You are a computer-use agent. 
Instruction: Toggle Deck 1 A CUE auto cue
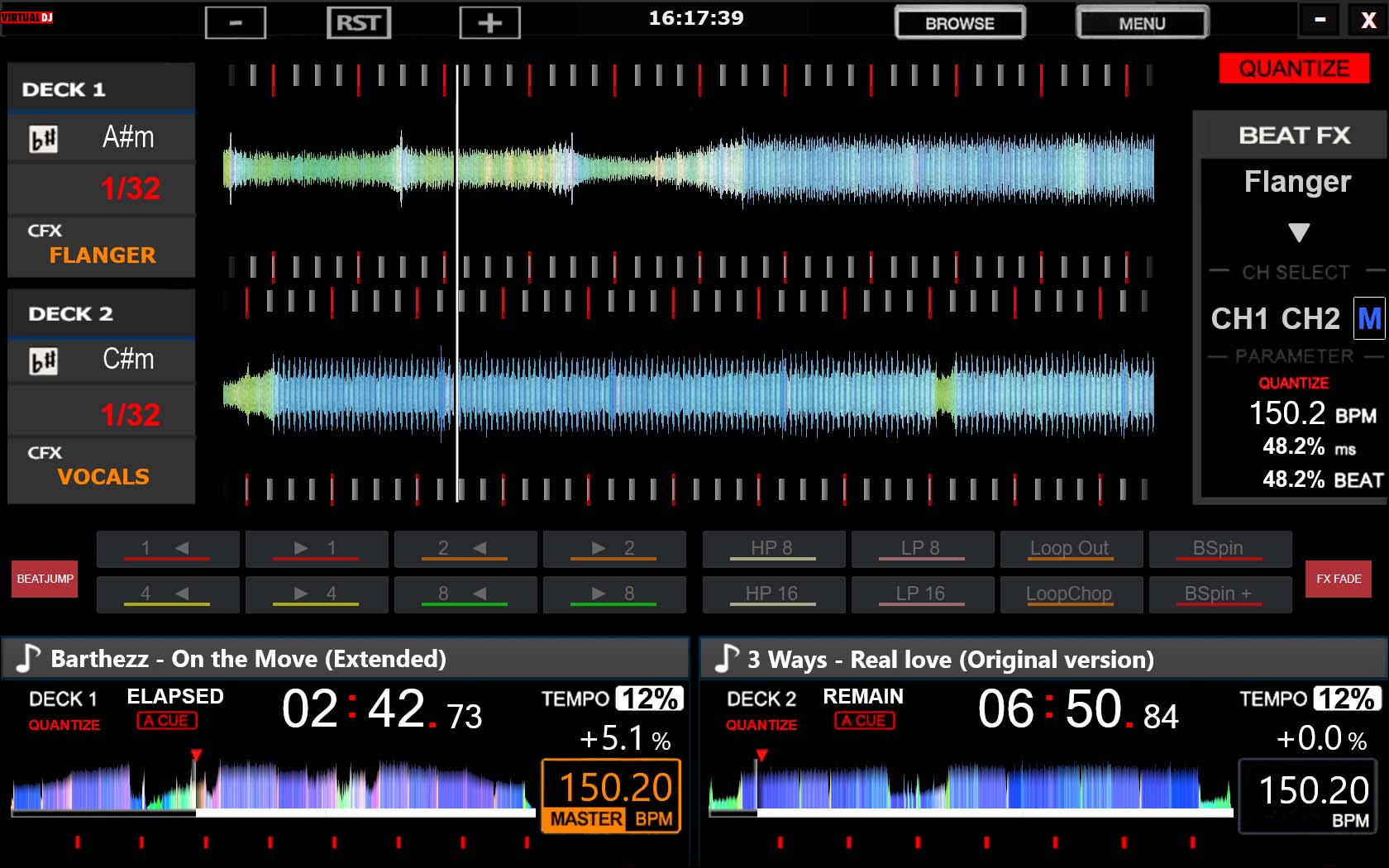[x=167, y=721]
